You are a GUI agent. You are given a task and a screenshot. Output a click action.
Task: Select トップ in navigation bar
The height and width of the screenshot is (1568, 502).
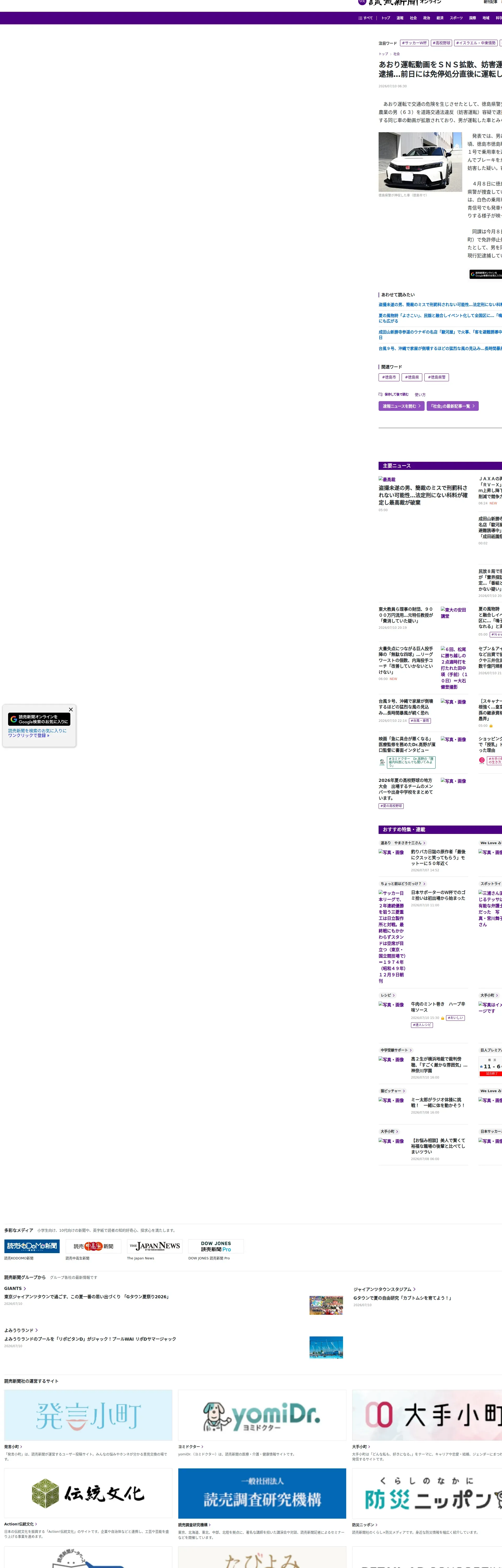[x=386, y=18]
